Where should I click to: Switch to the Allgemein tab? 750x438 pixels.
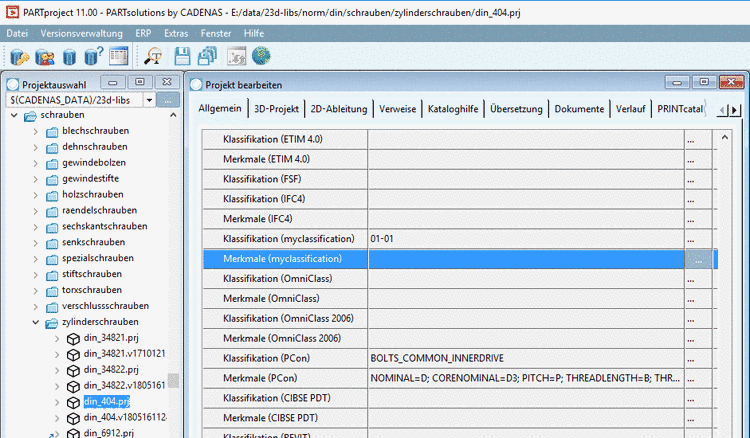tap(220, 109)
